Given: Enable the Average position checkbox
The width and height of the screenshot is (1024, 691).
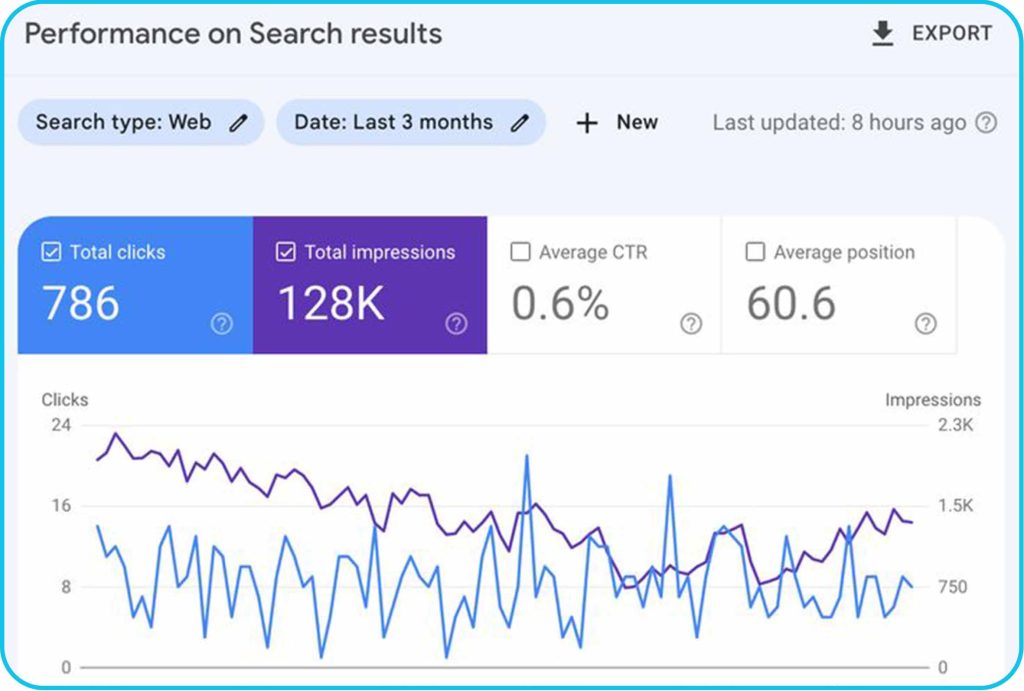Looking at the screenshot, I should (x=755, y=253).
